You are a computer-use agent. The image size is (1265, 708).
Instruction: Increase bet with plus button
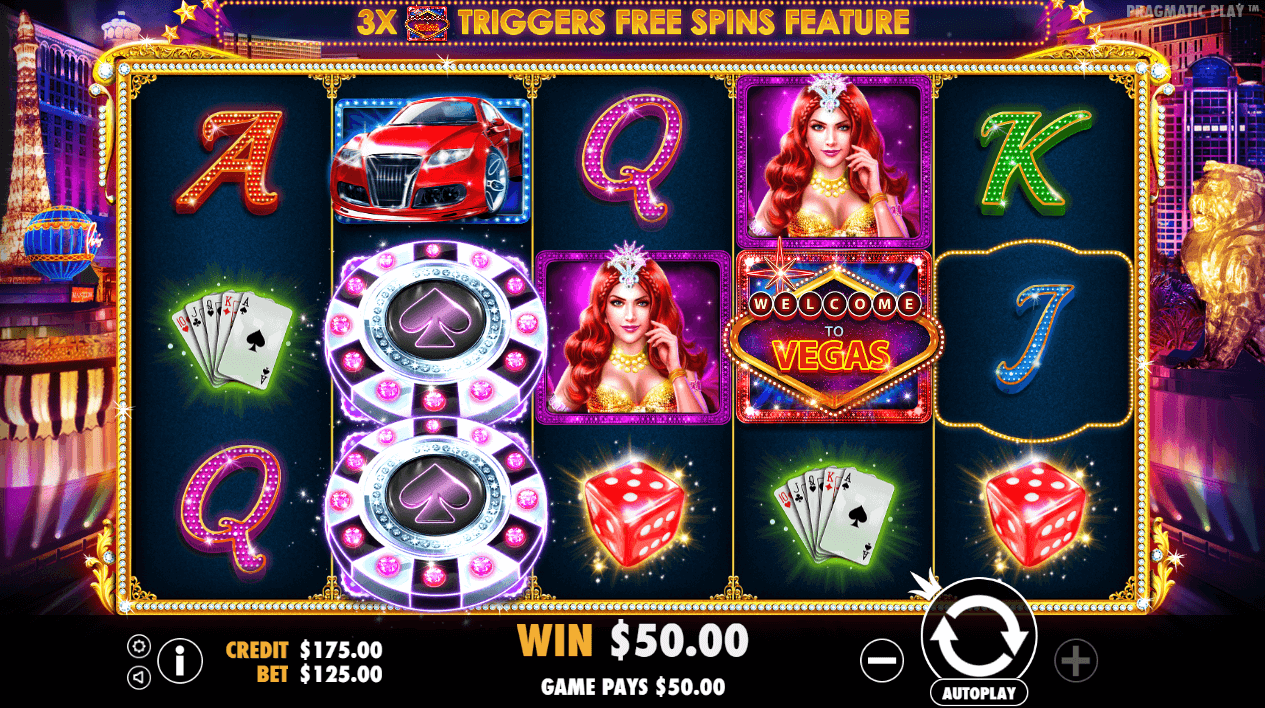coord(1076,661)
